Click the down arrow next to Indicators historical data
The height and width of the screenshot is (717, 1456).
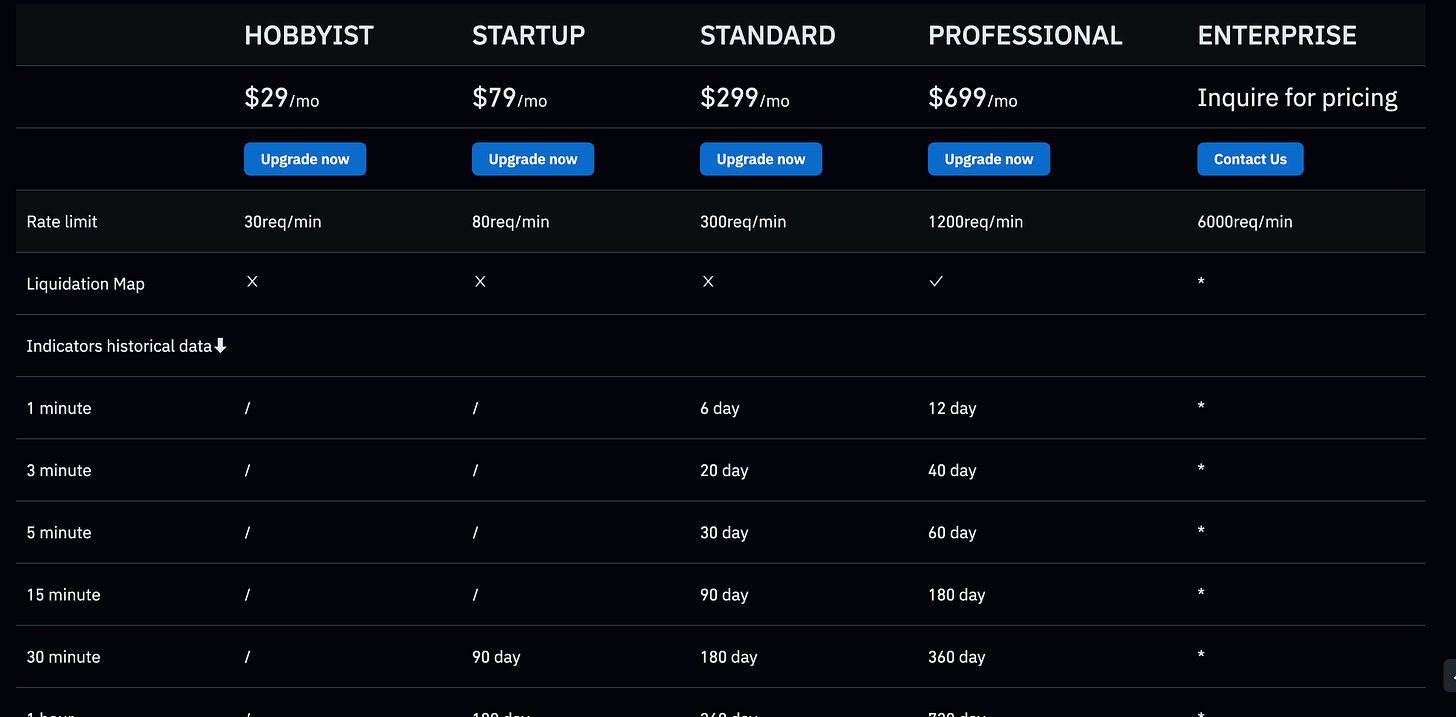220,345
